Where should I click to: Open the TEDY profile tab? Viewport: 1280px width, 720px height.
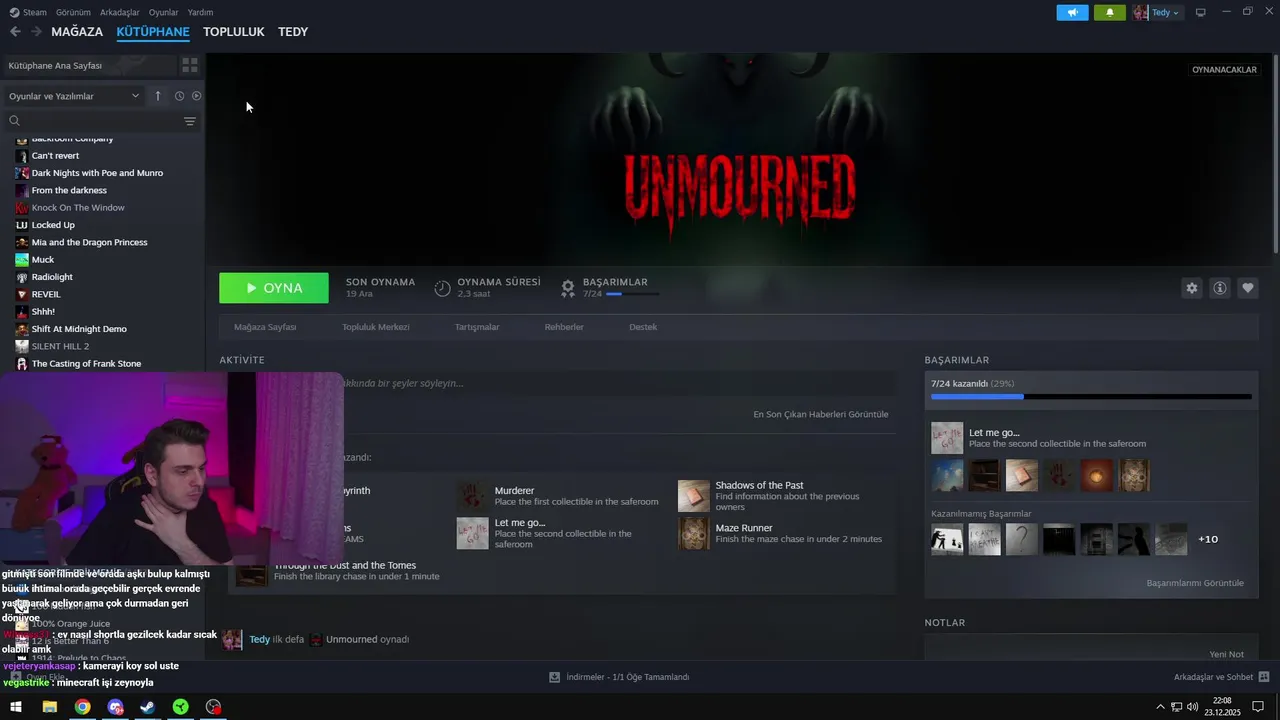coord(293,32)
